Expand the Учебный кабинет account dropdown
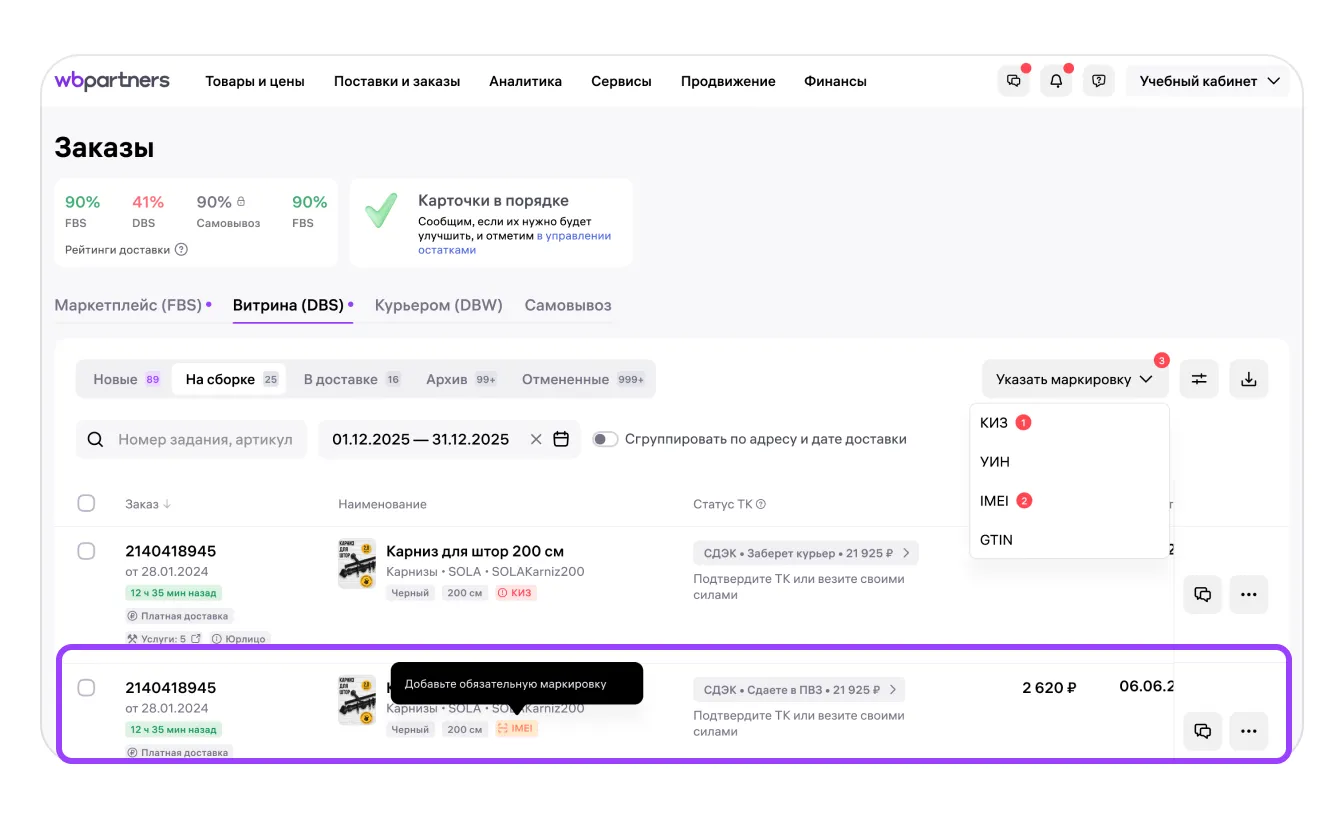This screenshot has width=1344, height=818. [x=1211, y=81]
